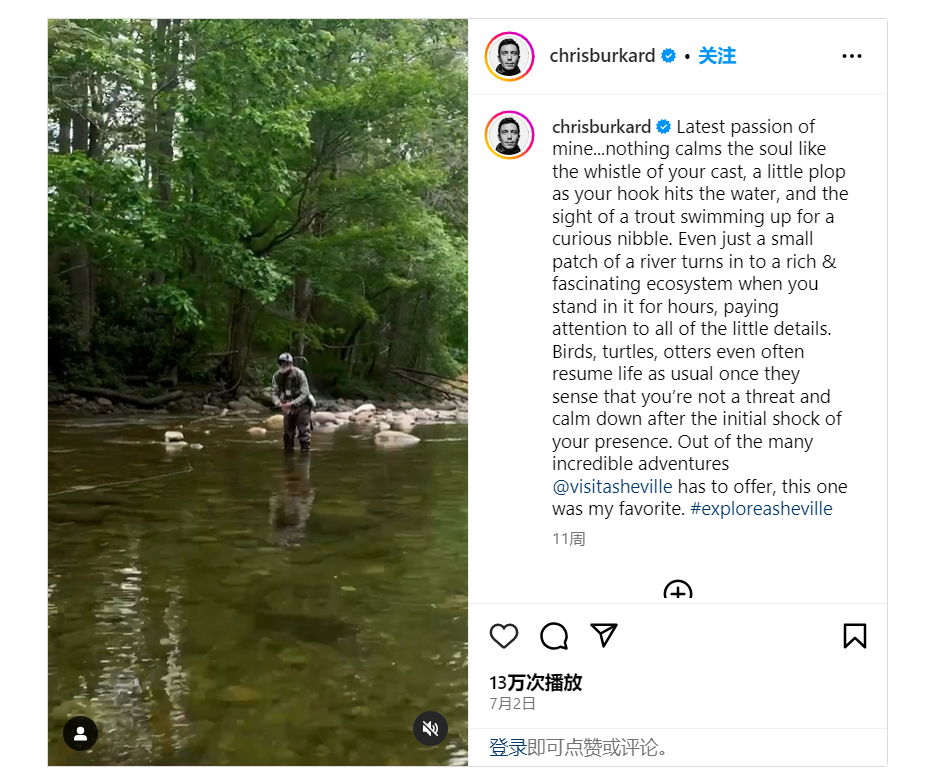Open the three-dot options menu

point(852,56)
